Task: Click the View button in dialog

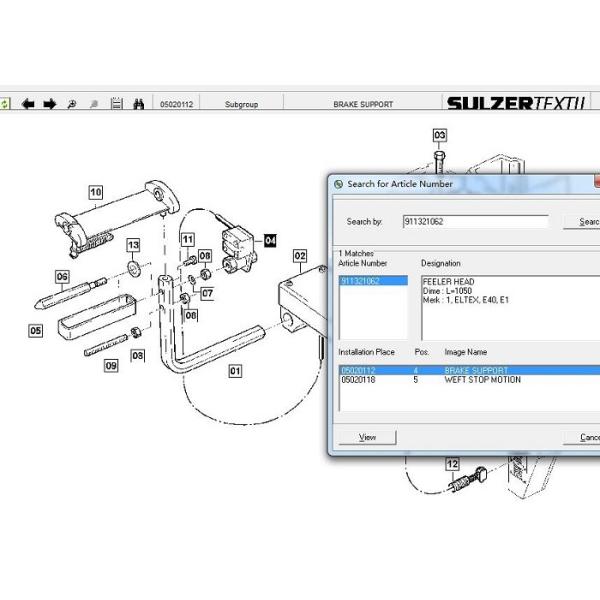Action: click(367, 437)
